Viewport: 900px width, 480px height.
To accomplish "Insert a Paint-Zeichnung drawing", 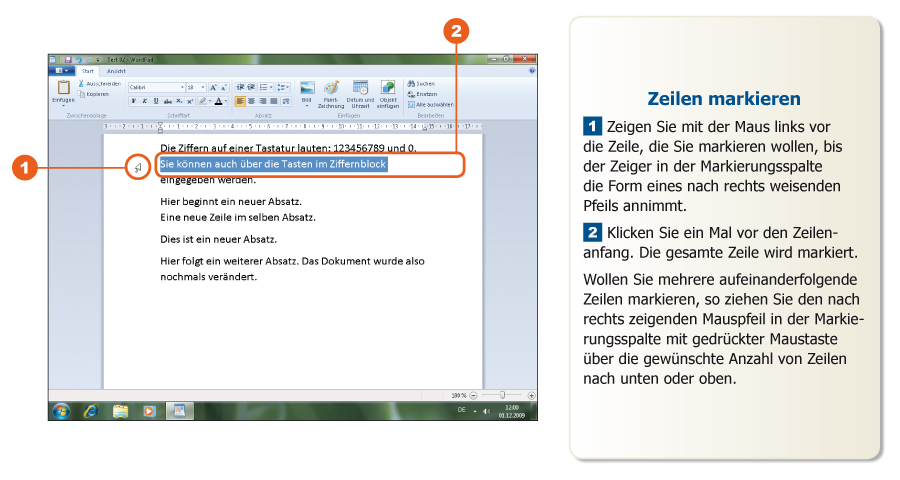I will point(331,88).
